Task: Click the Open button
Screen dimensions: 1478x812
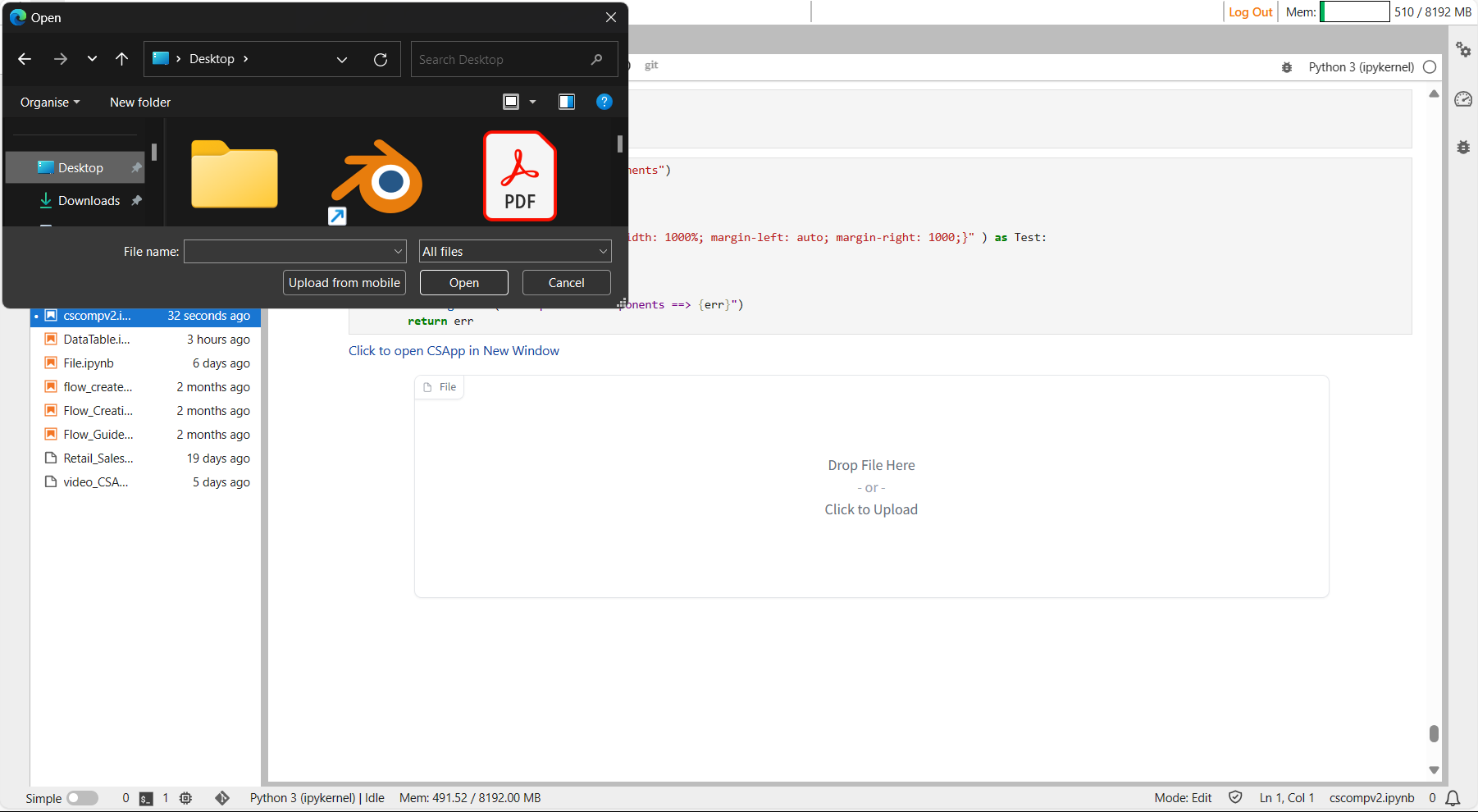Action: 464,282
